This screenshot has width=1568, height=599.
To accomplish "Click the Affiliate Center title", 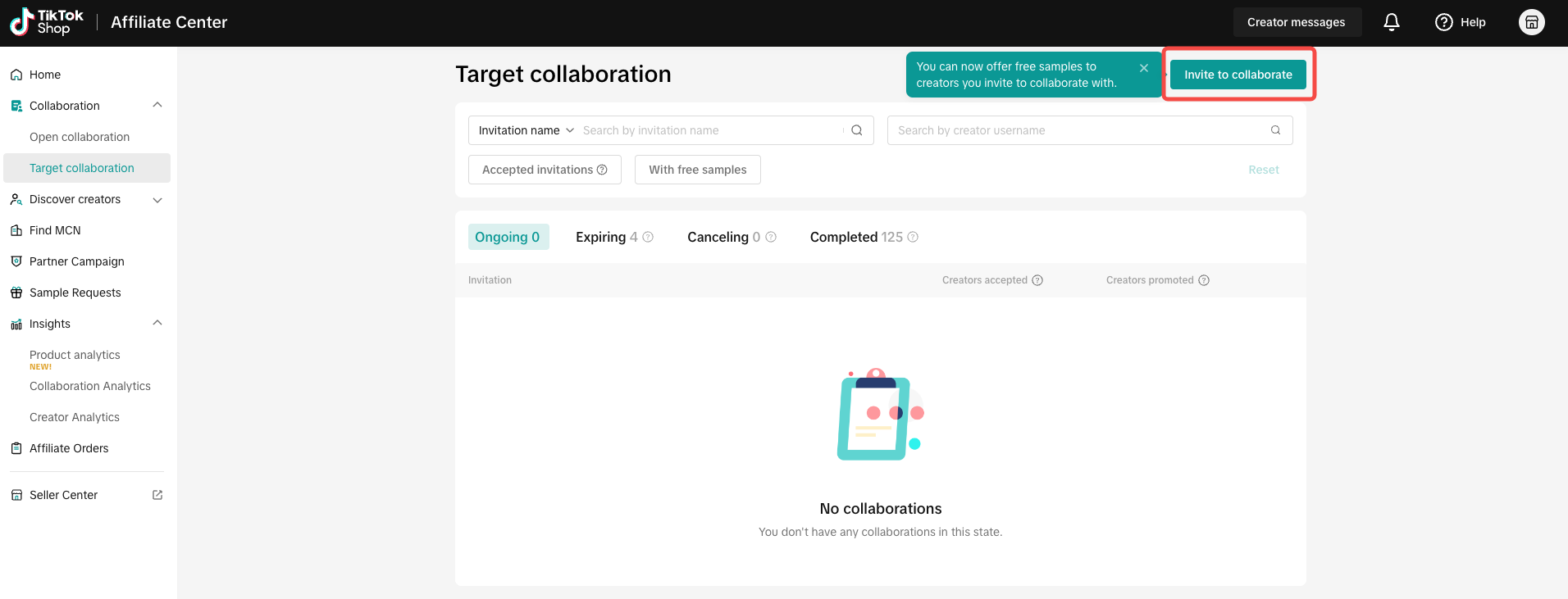I will pyautogui.click(x=169, y=22).
